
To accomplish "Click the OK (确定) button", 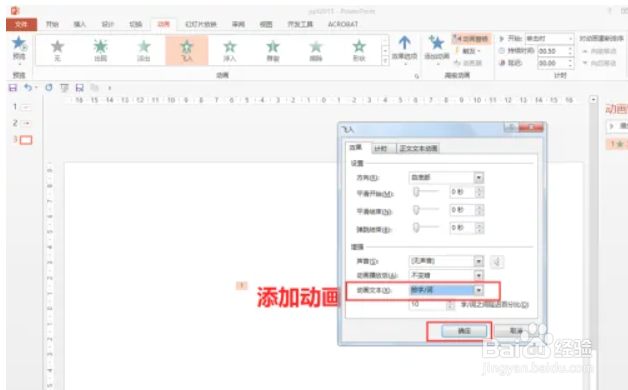I will (x=464, y=331).
